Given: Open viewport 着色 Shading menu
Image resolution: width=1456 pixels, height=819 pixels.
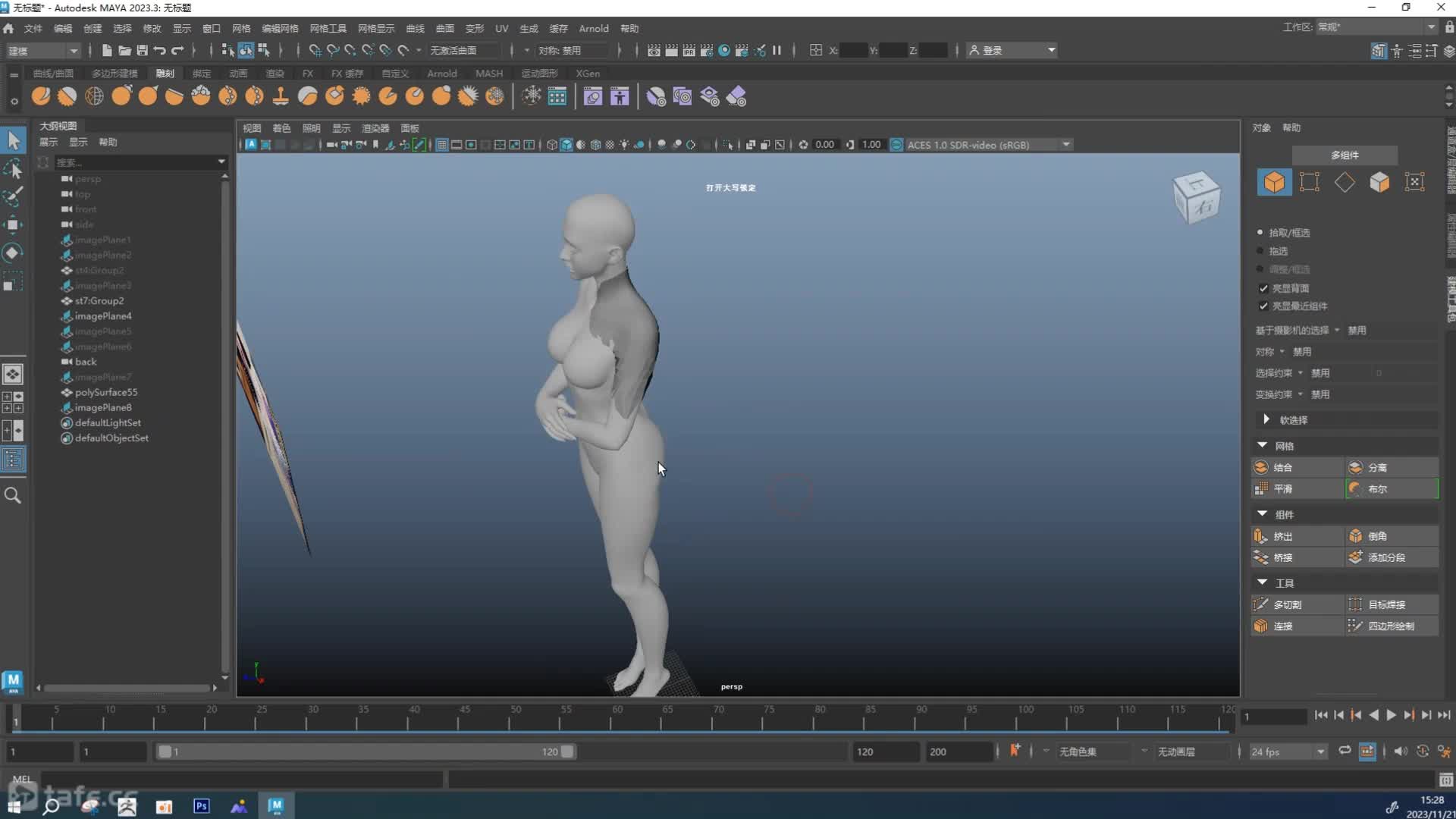Looking at the screenshot, I should coord(281,128).
